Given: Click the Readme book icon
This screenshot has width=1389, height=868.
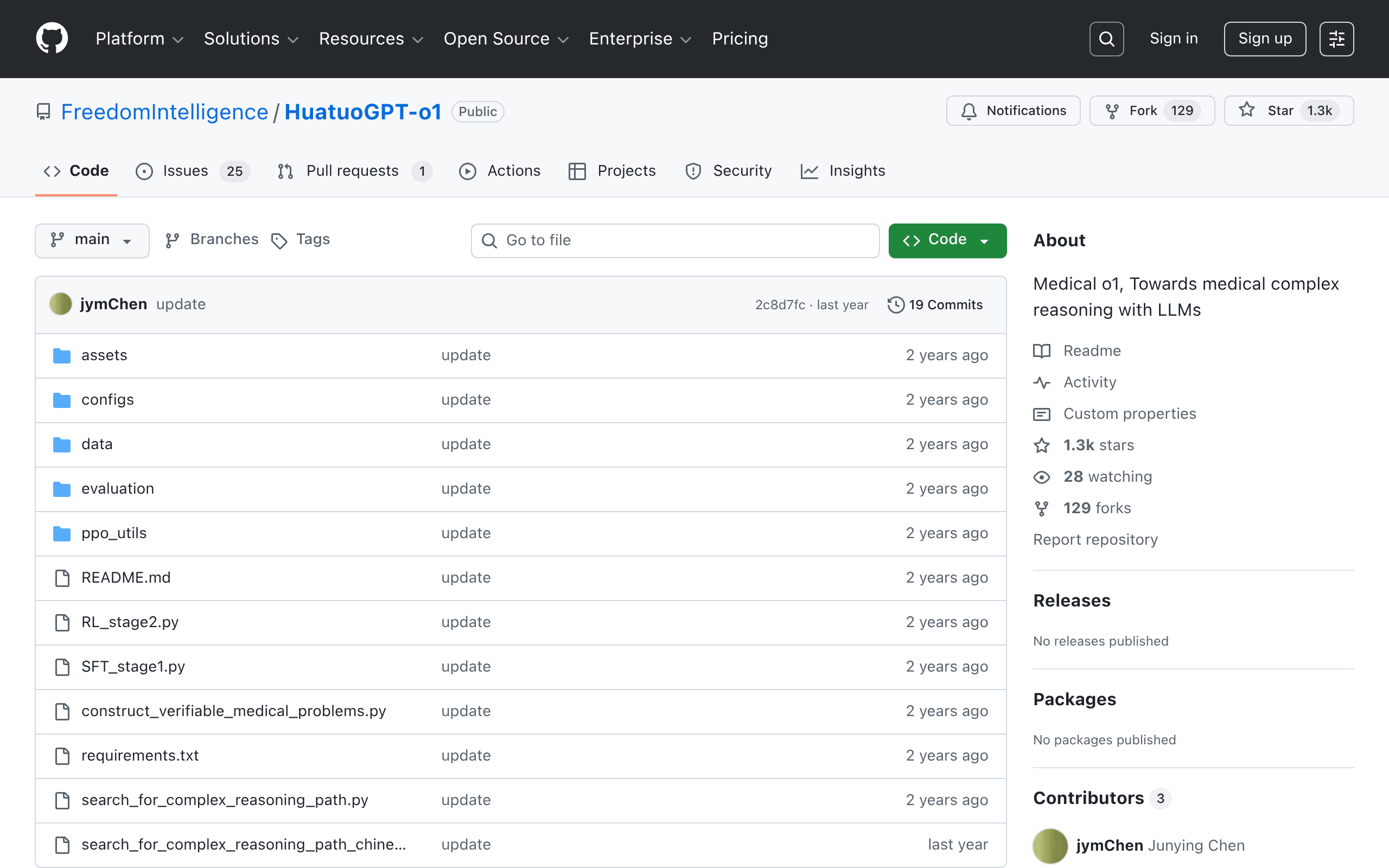Looking at the screenshot, I should pos(1042,351).
